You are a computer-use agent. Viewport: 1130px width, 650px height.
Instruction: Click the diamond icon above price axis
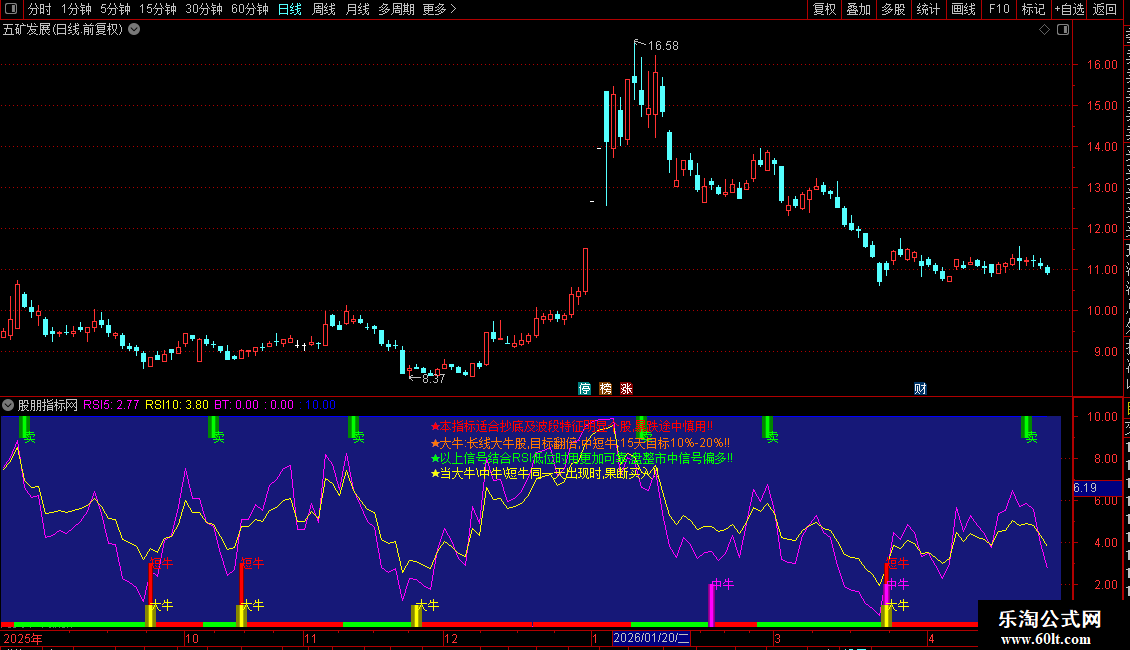[x=1044, y=30]
